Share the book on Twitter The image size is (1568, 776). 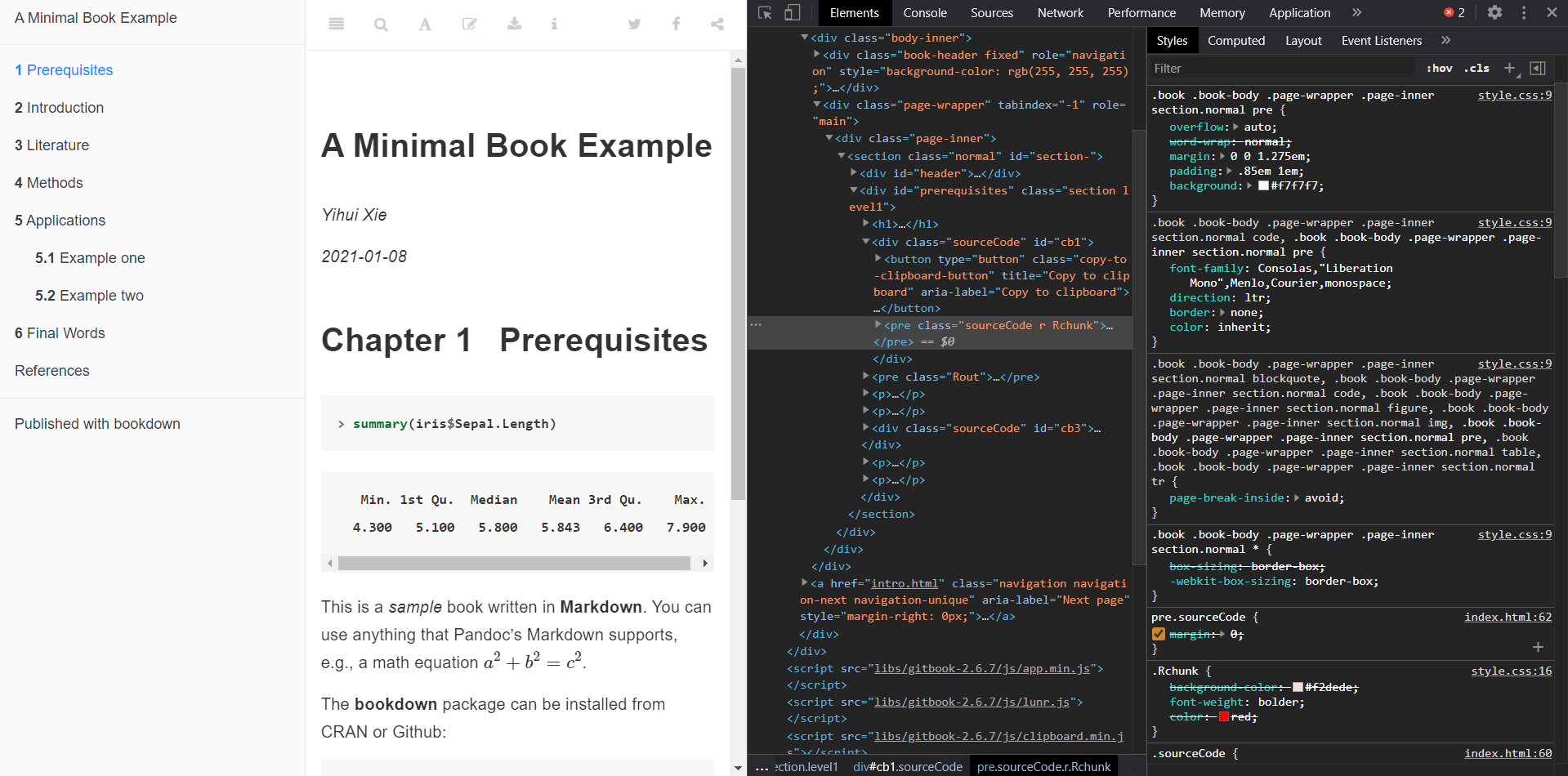point(634,25)
